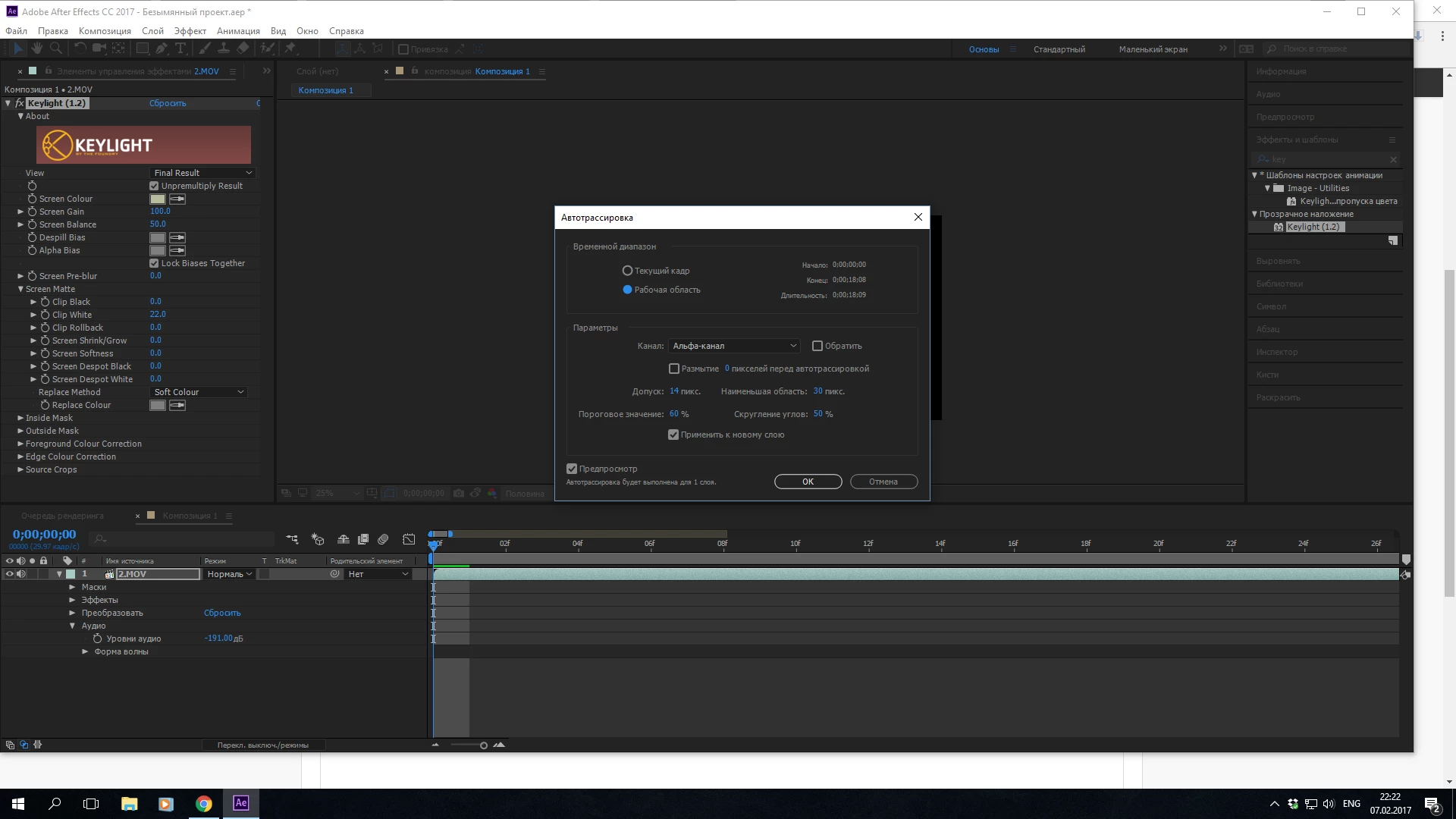Open the Анимация menu
1456x819 pixels.
pos(238,31)
